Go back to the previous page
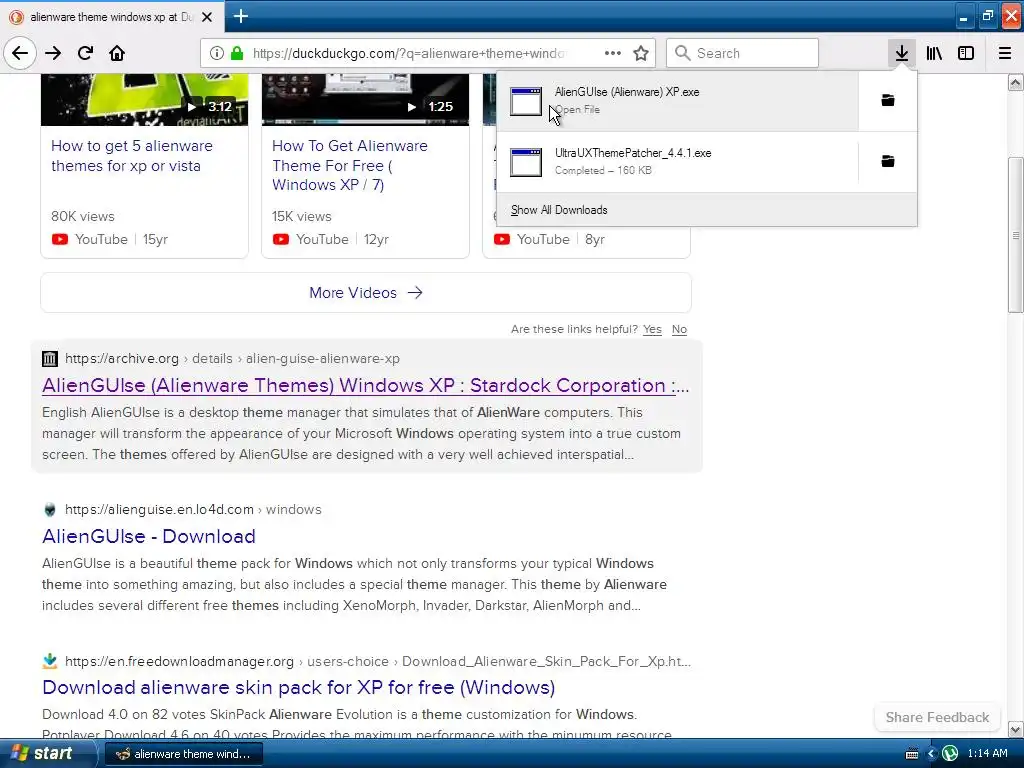 click(20, 53)
